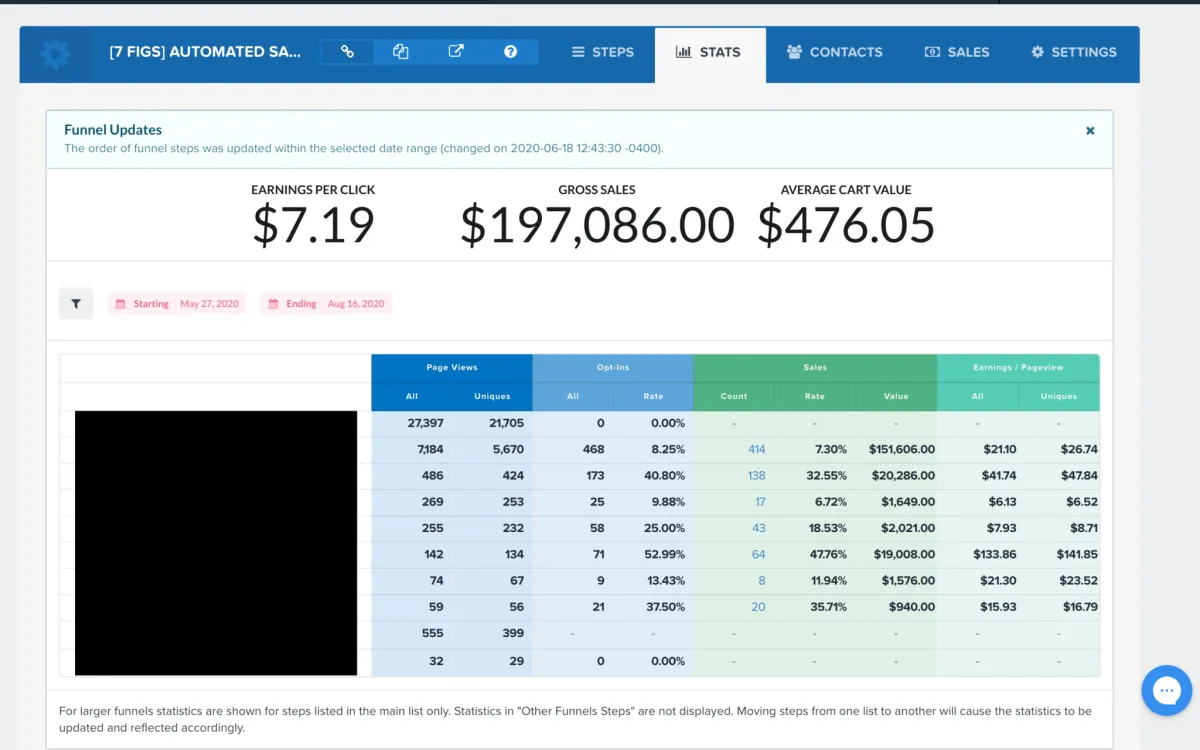
Task: Open the filter funnel icon button
Action: (76, 304)
